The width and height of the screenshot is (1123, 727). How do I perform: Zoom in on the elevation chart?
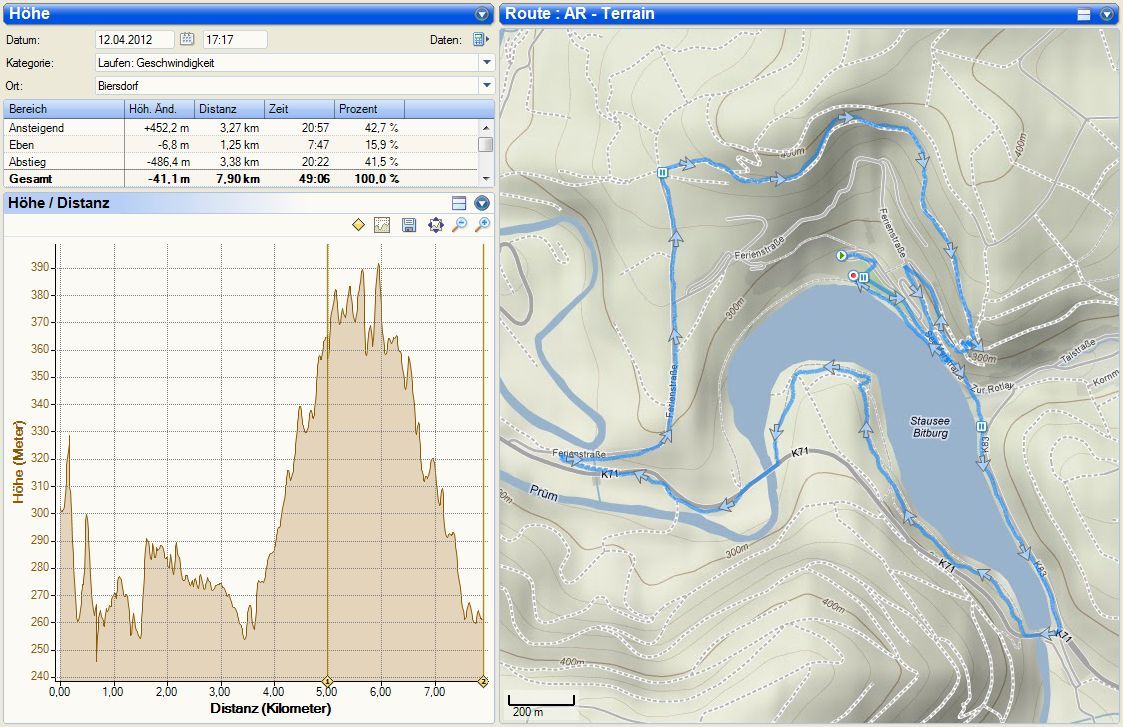(x=483, y=226)
